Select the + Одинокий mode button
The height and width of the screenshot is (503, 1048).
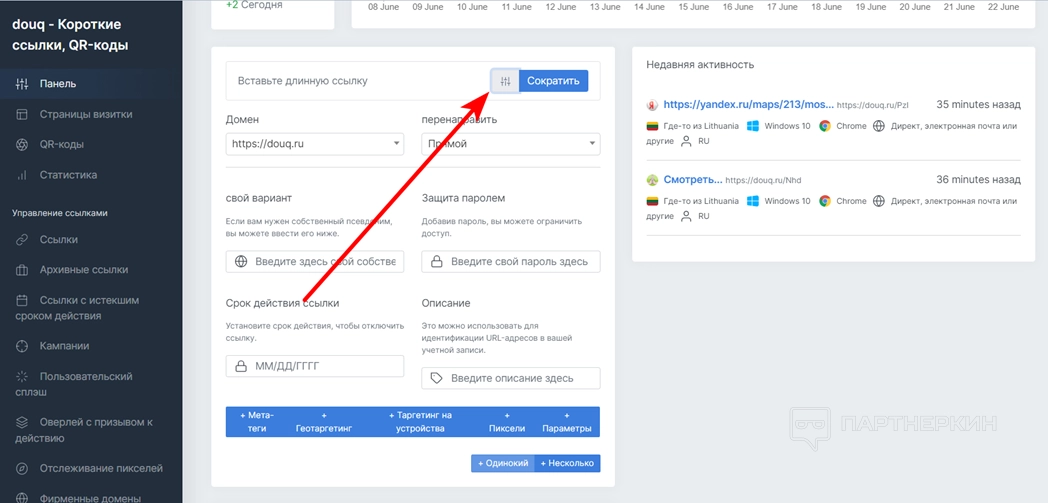point(503,463)
